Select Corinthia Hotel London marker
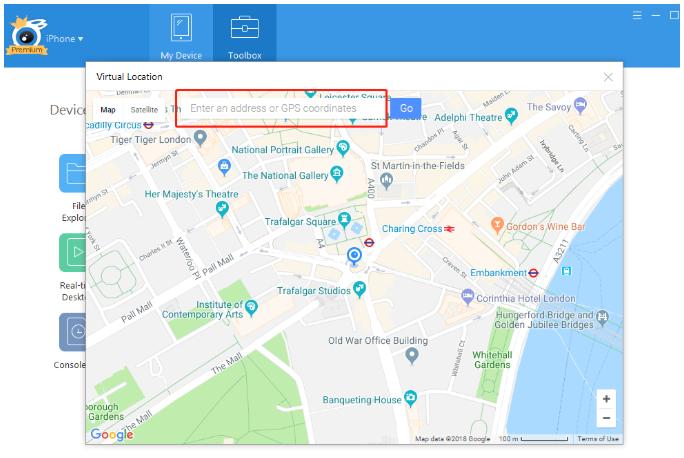Image resolution: width=684 pixels, height=458 pixels. (467, 297)
